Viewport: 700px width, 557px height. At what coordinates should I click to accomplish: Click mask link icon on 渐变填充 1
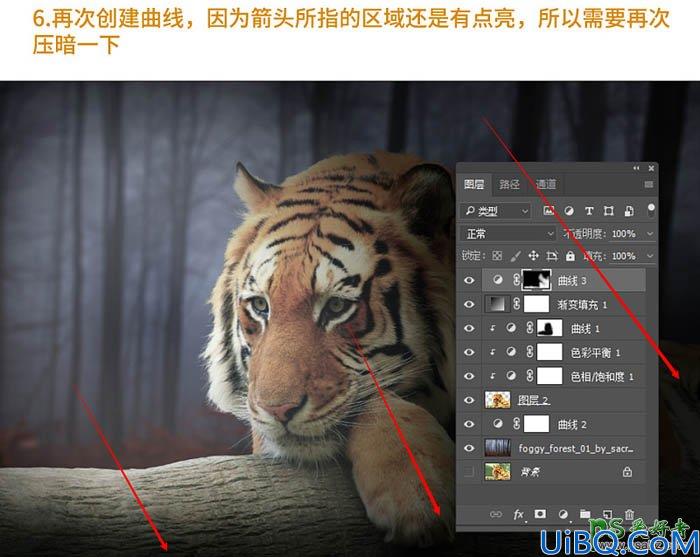pyautogui.click(x=516, y=304)
